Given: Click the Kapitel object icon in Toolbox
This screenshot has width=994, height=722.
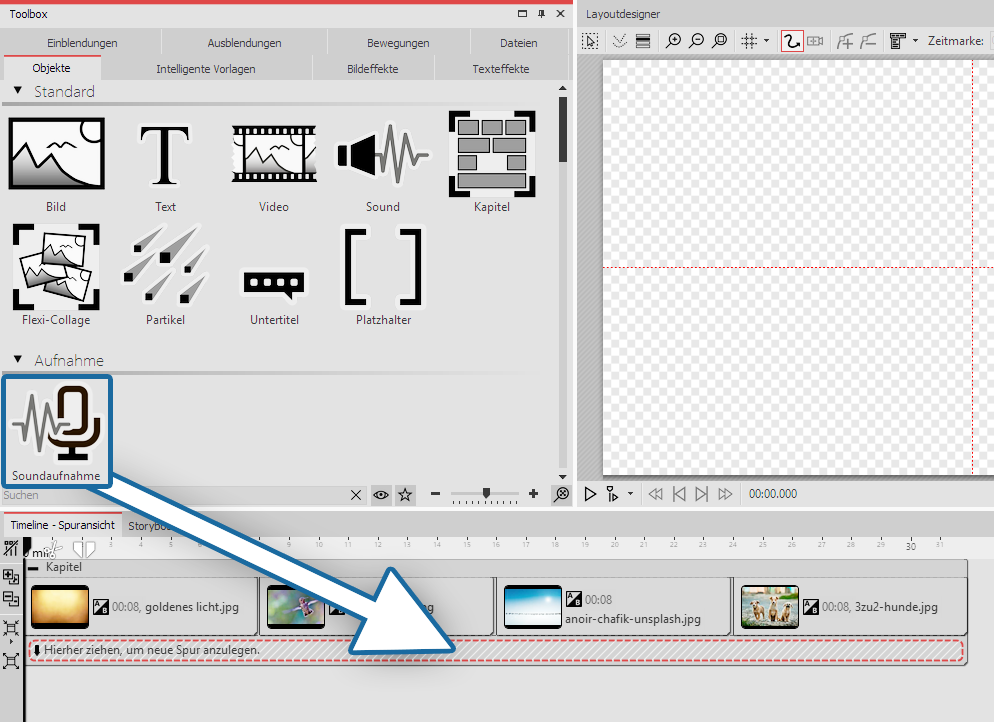Looking at the screenshot, I should [491, 154].
